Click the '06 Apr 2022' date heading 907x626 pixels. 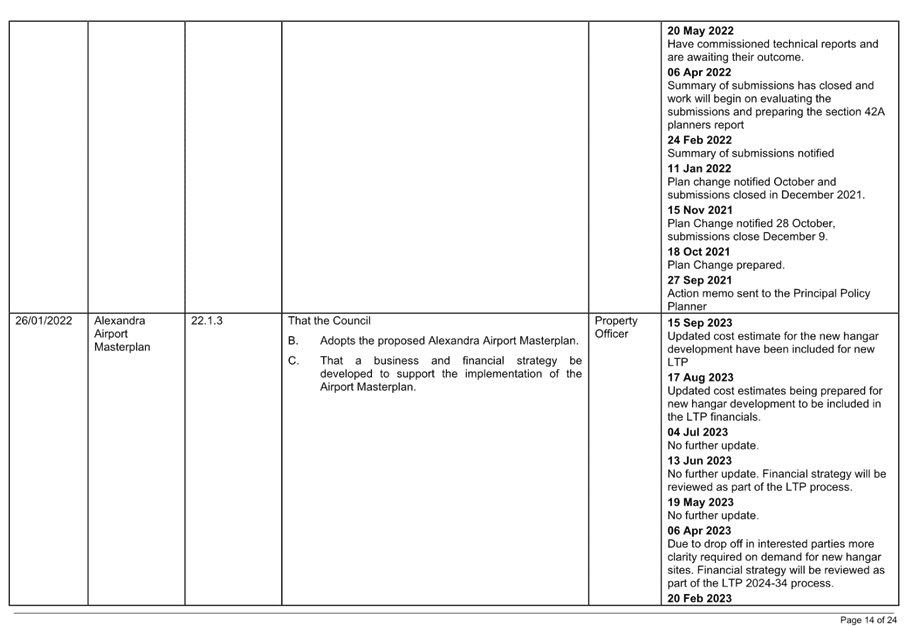[x=699, y=73]
